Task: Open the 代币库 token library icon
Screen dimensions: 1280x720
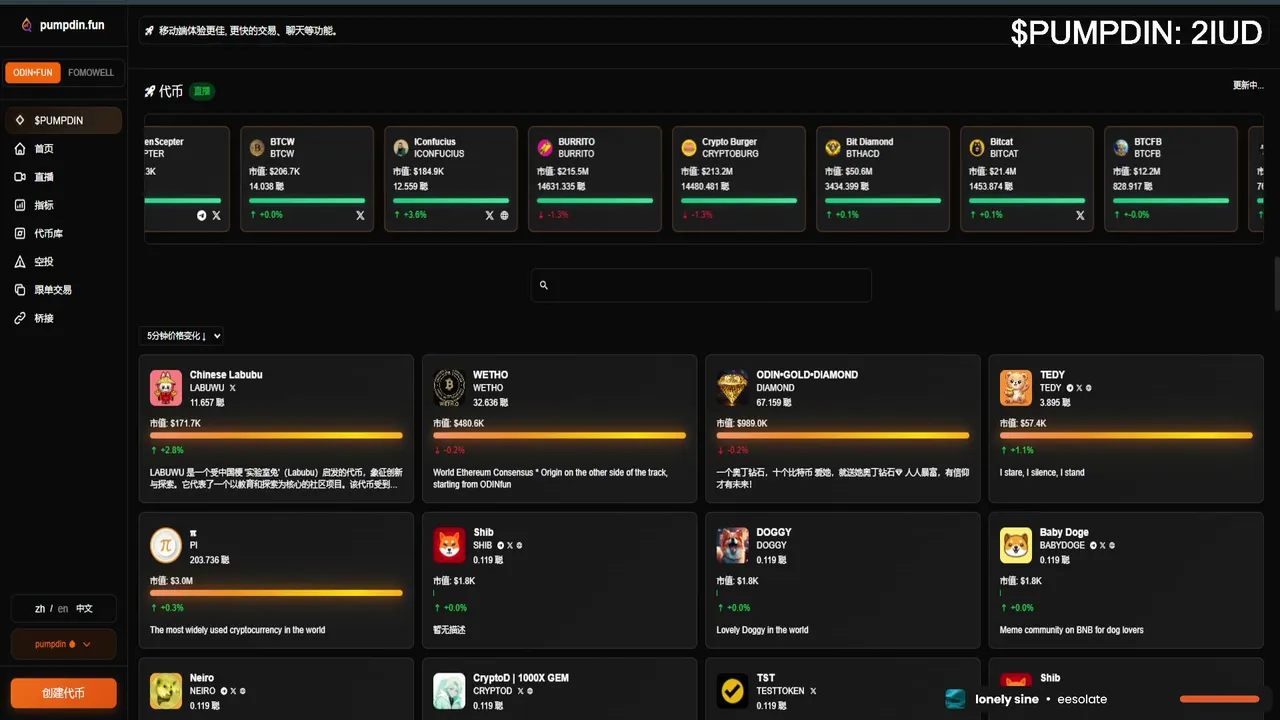Action: [20, 233]
